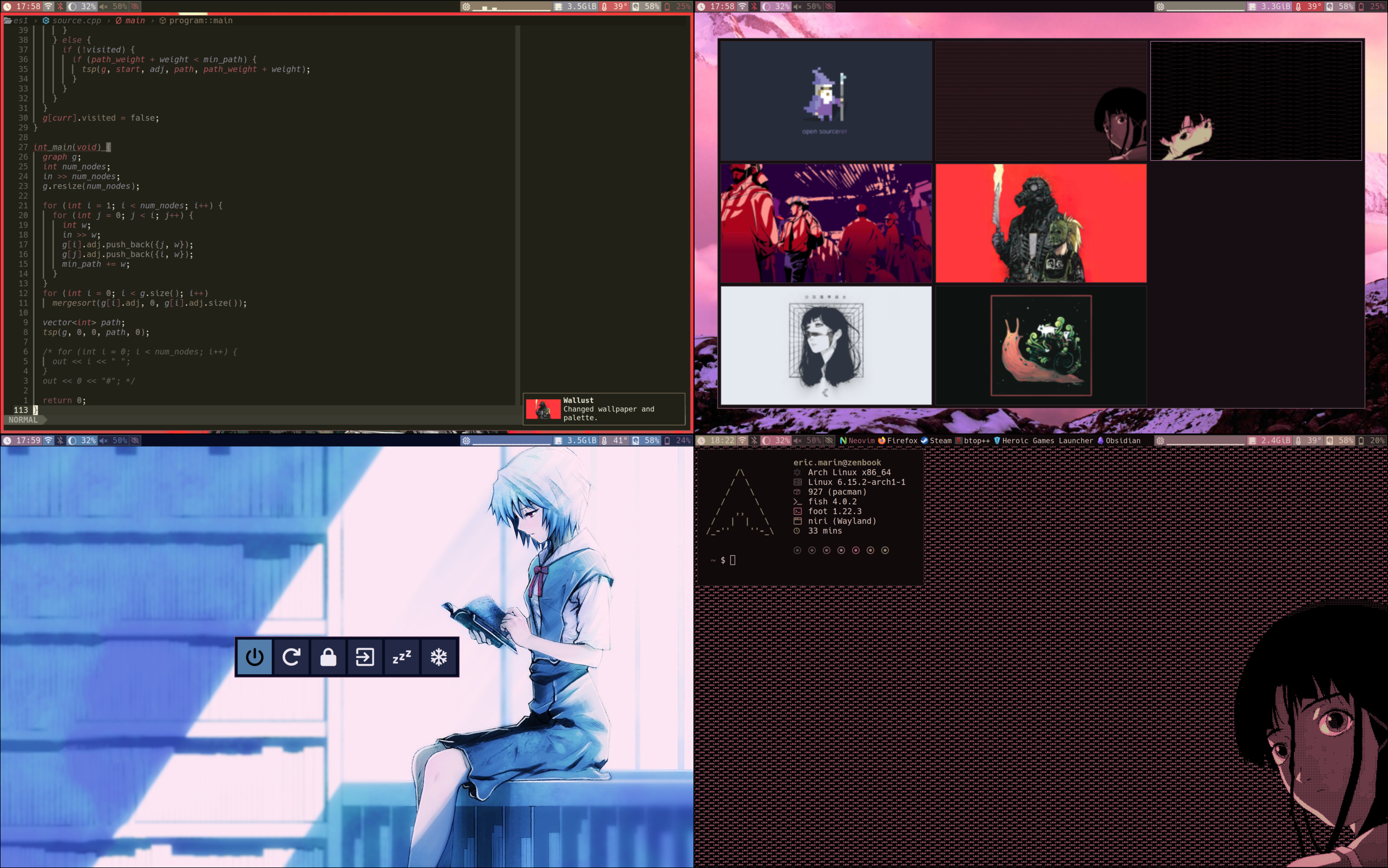This screenshot has width=1388, height=868.
Task: Click 20% battery in the 18:22 bar
Action: click(1371, 440)
